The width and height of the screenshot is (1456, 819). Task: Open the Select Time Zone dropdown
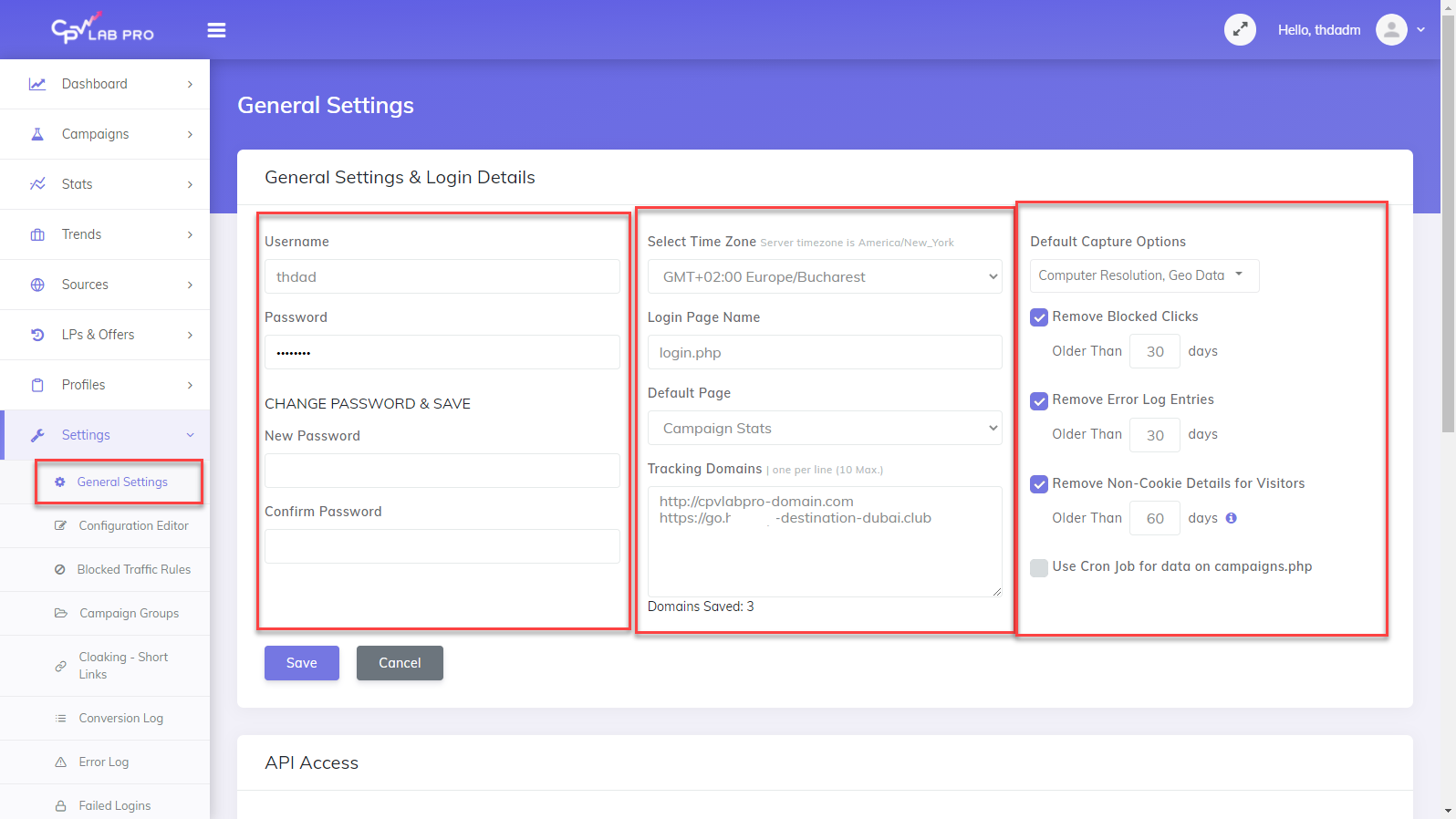point(824,276)
